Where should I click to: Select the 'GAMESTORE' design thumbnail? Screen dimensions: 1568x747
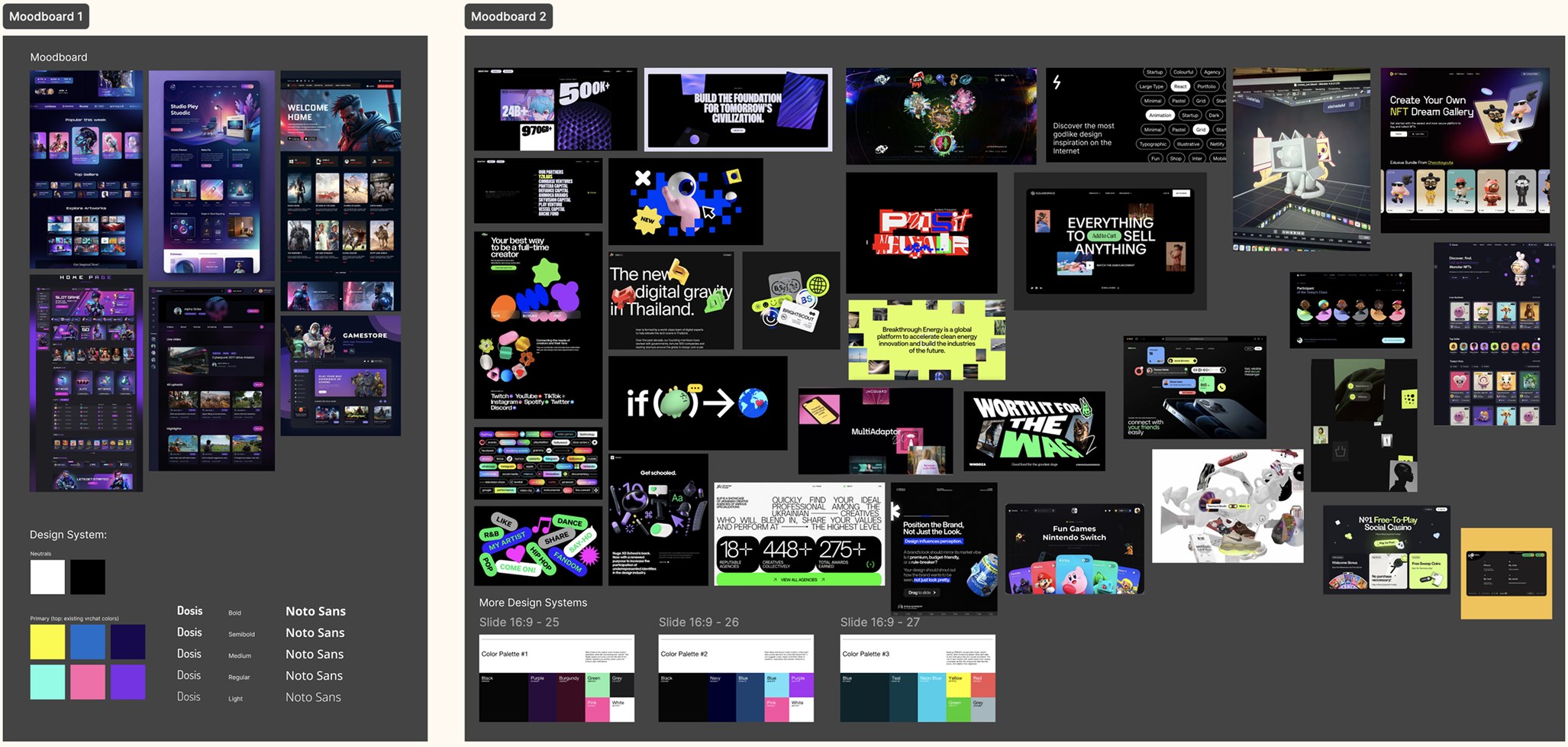point(340,376)
